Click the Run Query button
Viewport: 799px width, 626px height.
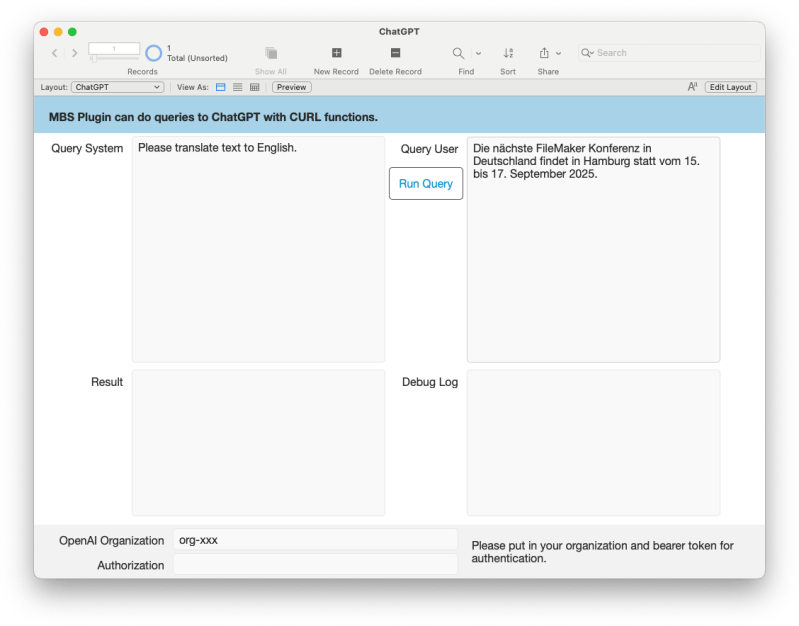click(x=426, y=184)
